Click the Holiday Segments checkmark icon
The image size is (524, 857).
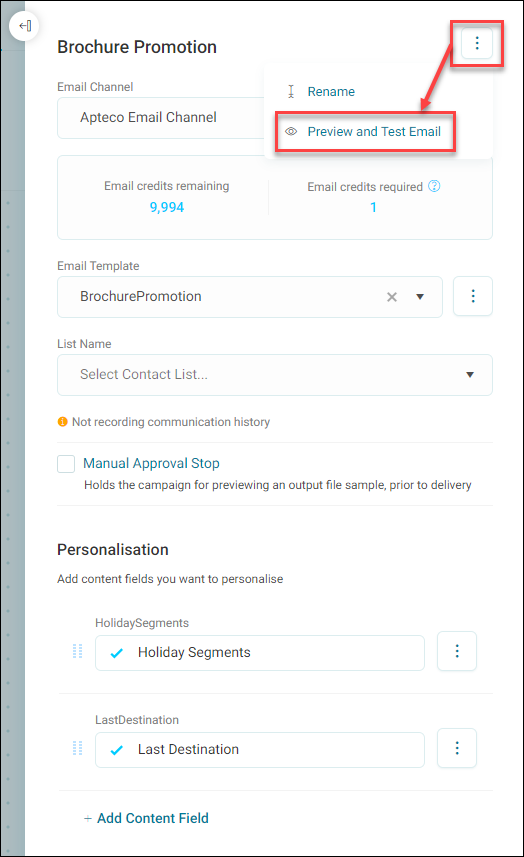(116, 653)
